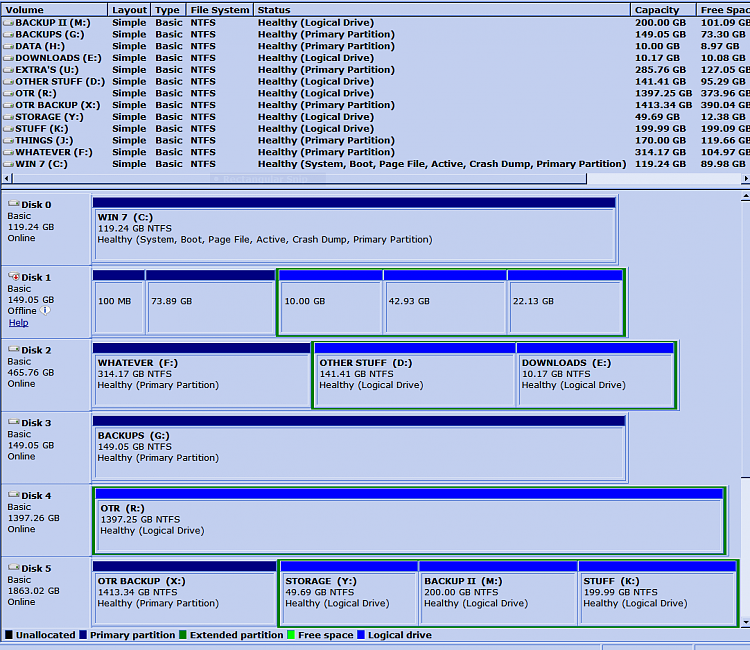Click the THINGS (J:) volume drive icon
The image size is (750, 650).
tap(8, 141)
